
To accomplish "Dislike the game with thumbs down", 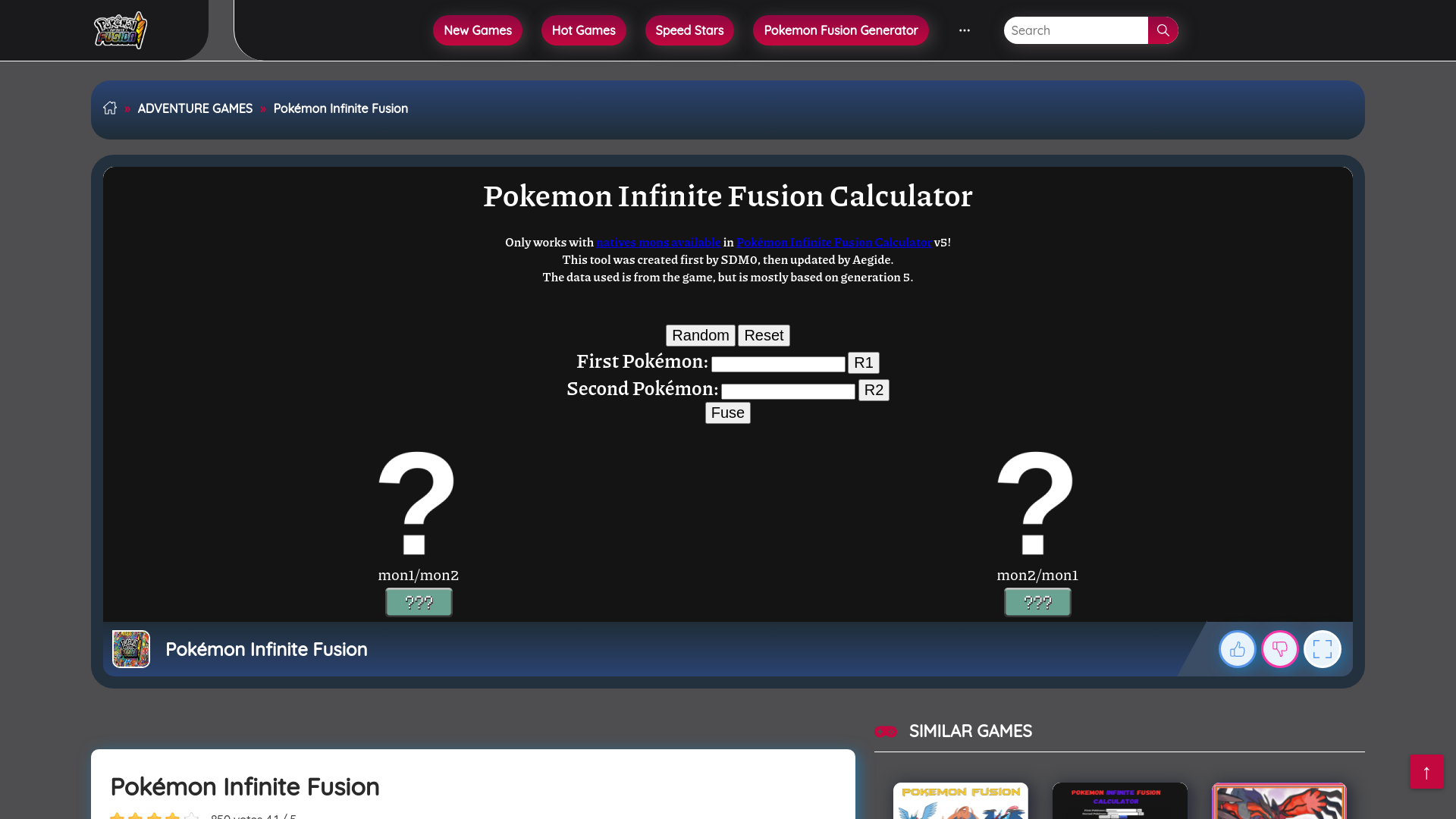I will coord(1280,649).
